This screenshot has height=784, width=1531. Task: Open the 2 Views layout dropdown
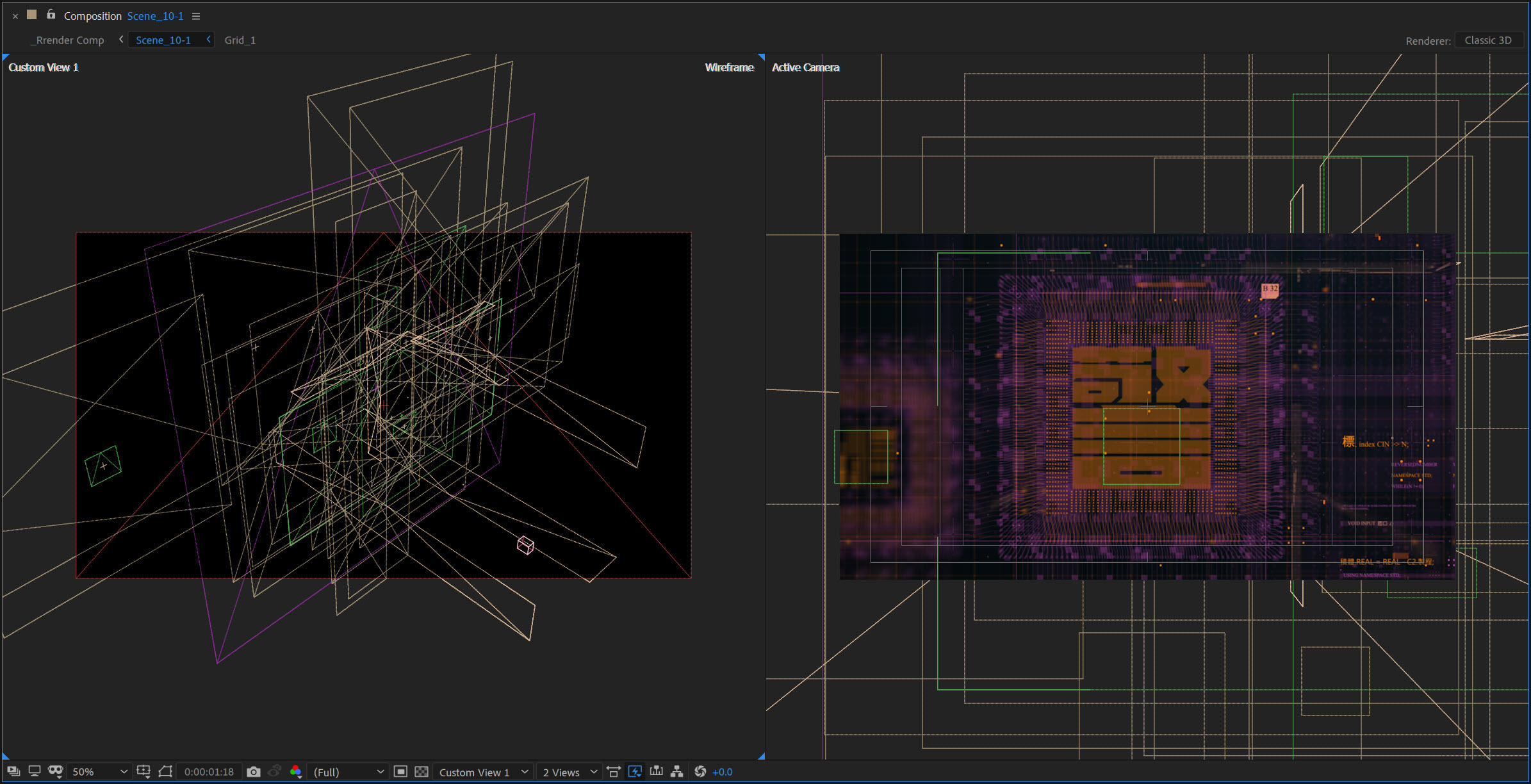click(569, 772)
